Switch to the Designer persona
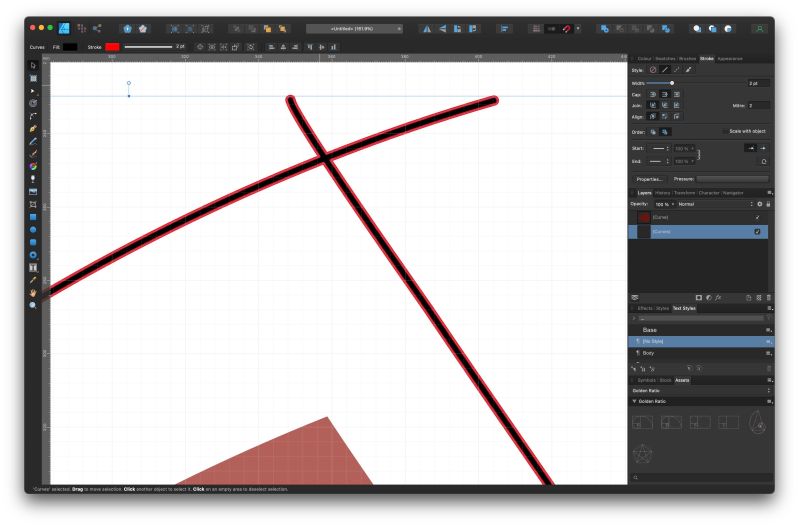 (x=64, y=29)
